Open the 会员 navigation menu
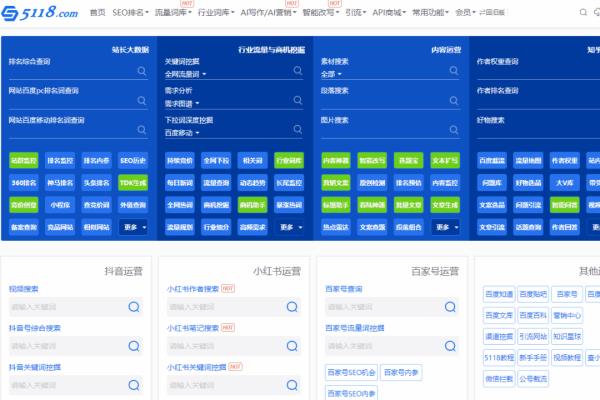600x400 pixels. tap(465, 13)
